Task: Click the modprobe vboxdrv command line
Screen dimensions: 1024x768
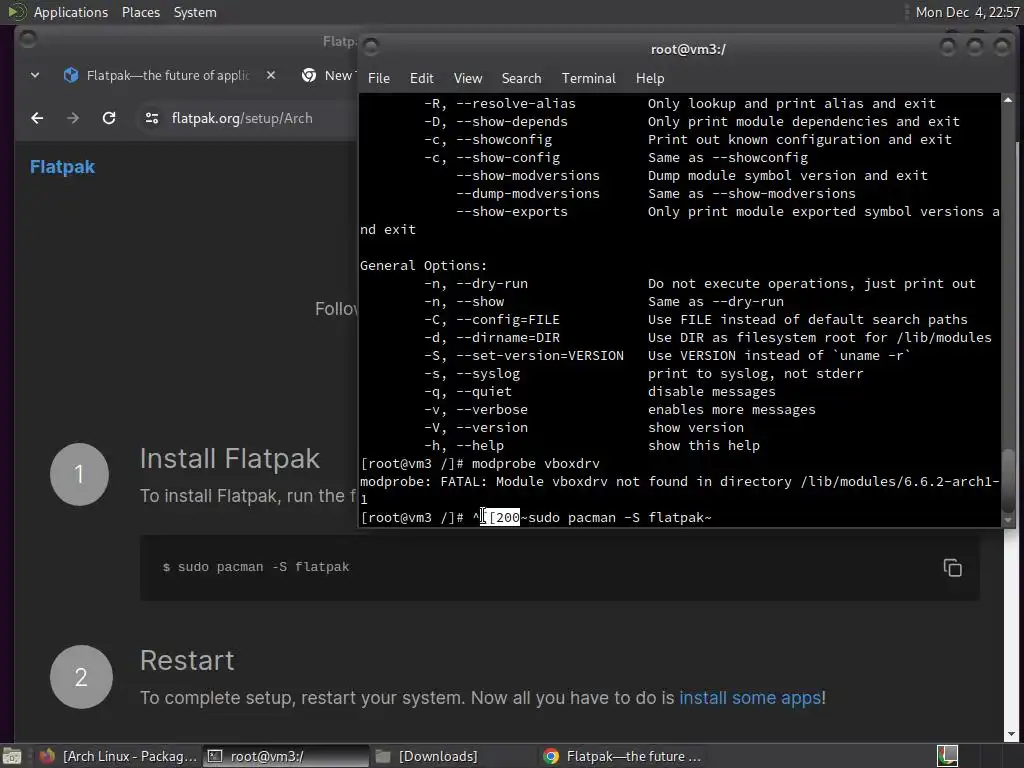Action: click(480, 464)
